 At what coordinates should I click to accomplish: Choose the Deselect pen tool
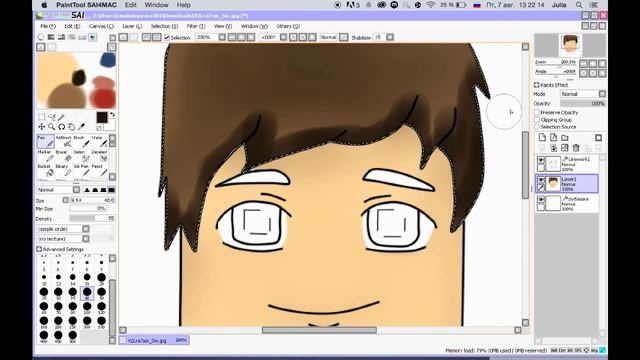tap(99, 156)
